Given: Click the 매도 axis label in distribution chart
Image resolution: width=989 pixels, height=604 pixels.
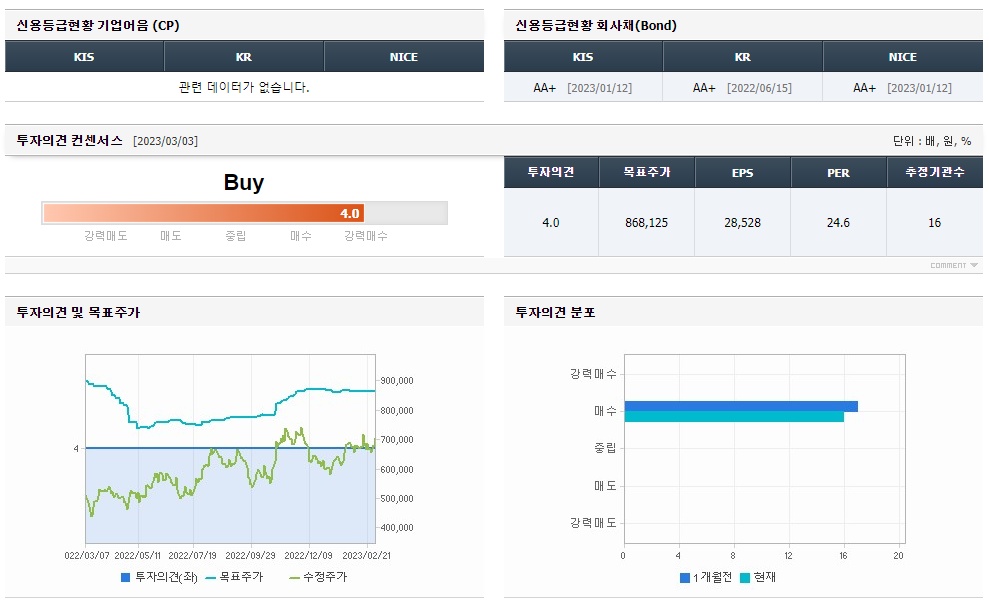Looking at the screenshot, I should point(605,485).
